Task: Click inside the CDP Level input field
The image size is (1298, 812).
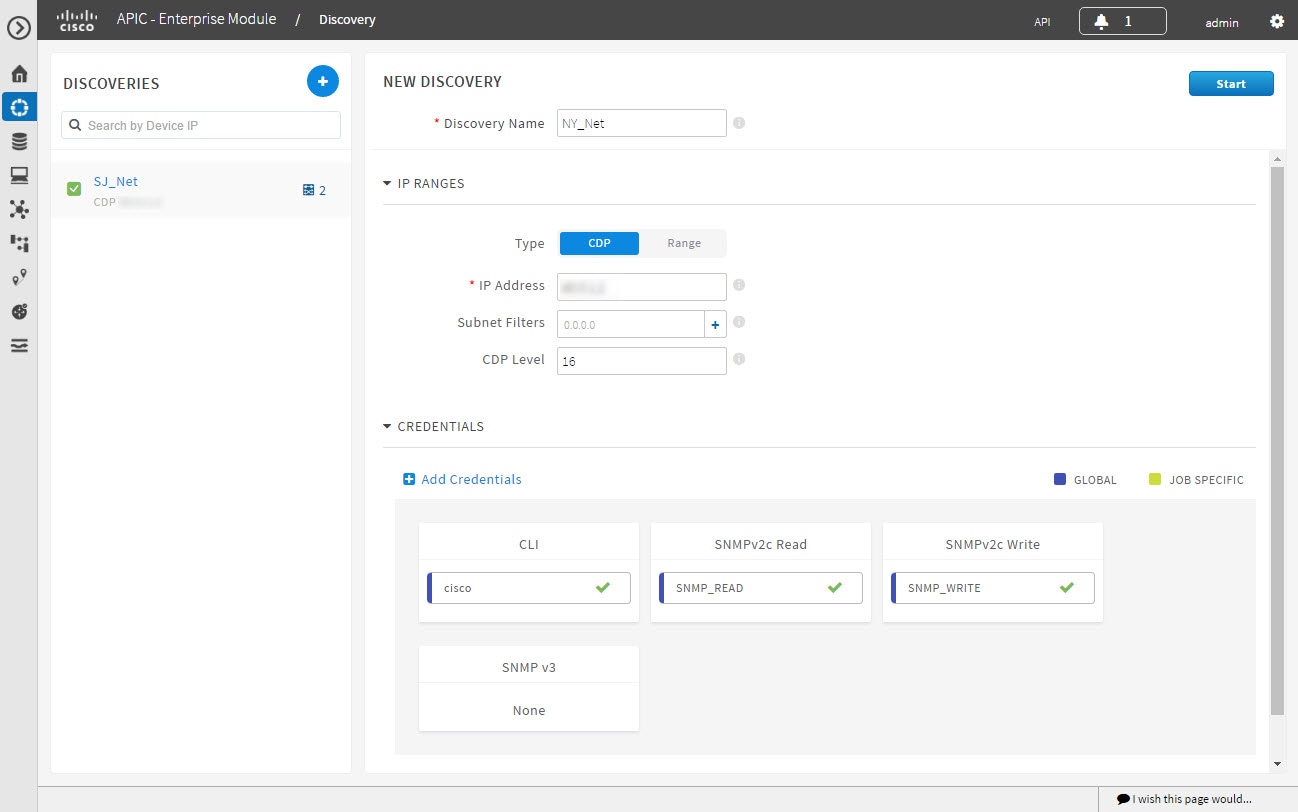Action: pos(641,360)
